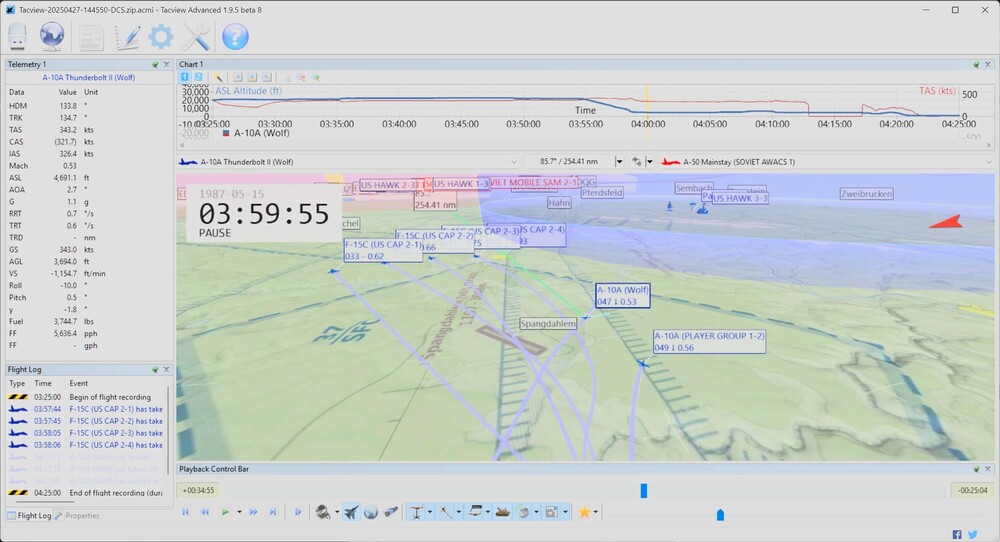Toggle the globe terrain view button
Screen dimensions: 1000x542
371,512
